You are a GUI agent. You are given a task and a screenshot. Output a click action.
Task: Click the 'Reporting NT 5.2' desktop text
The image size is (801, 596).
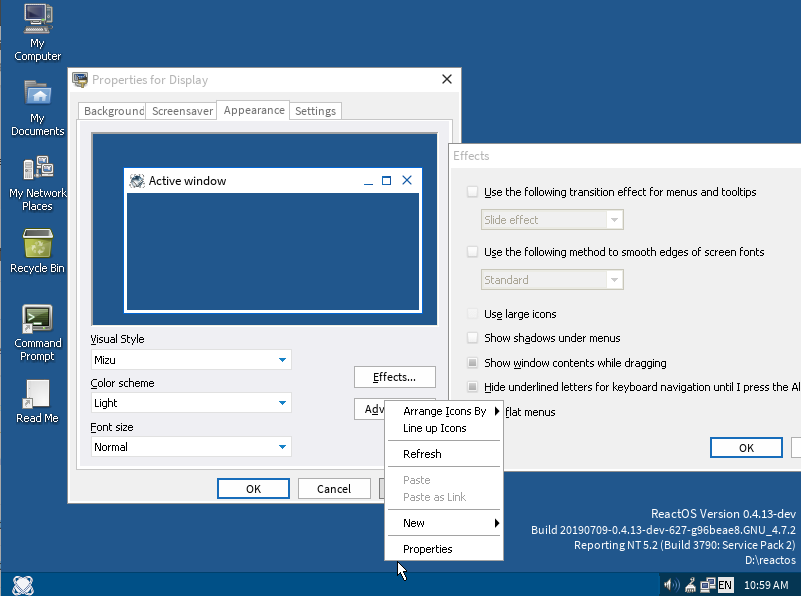click(685, 545)
